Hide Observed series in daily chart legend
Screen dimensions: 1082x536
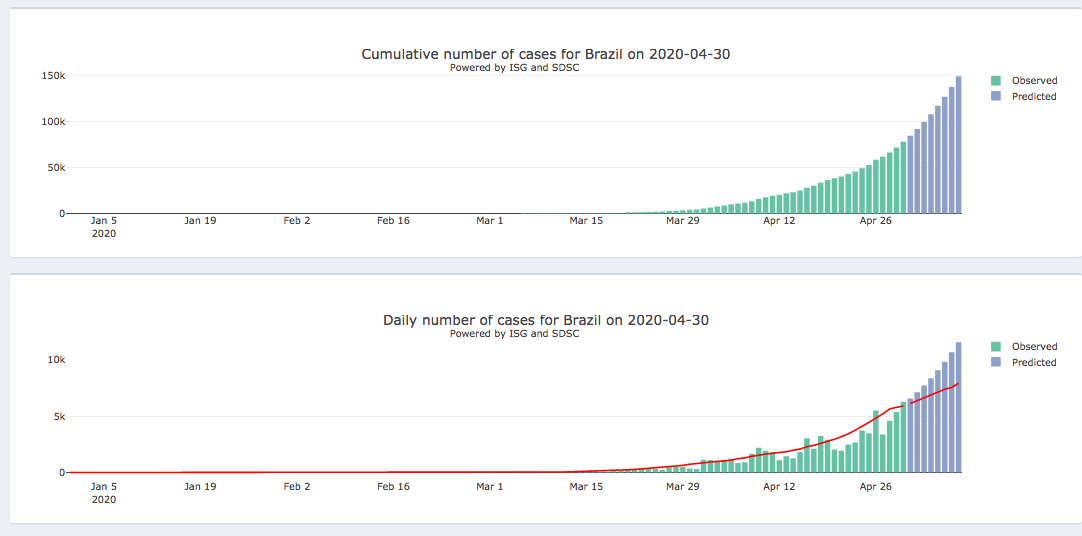[x=1033, y=347]
